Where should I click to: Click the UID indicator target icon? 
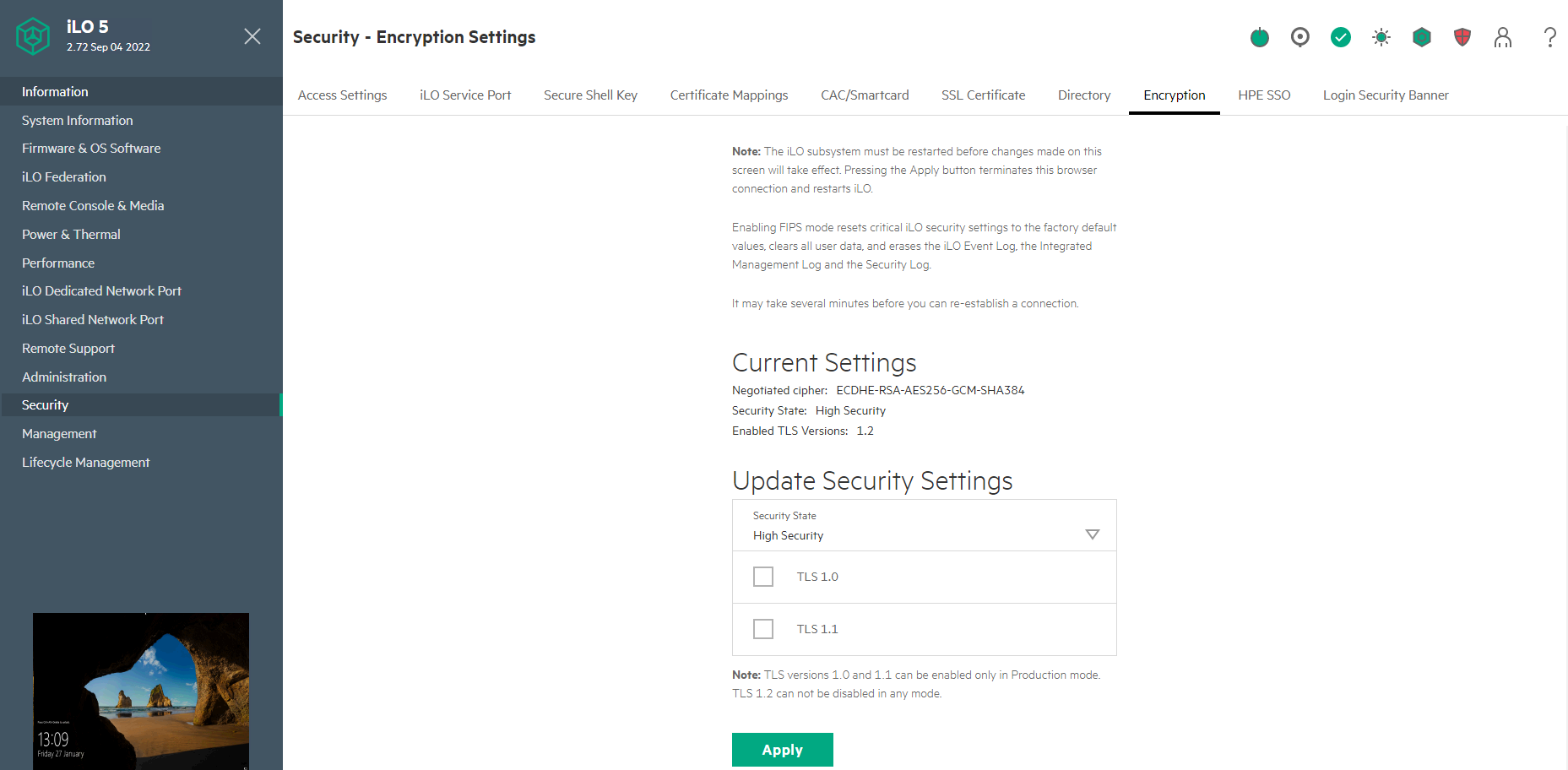(1299, 37)
